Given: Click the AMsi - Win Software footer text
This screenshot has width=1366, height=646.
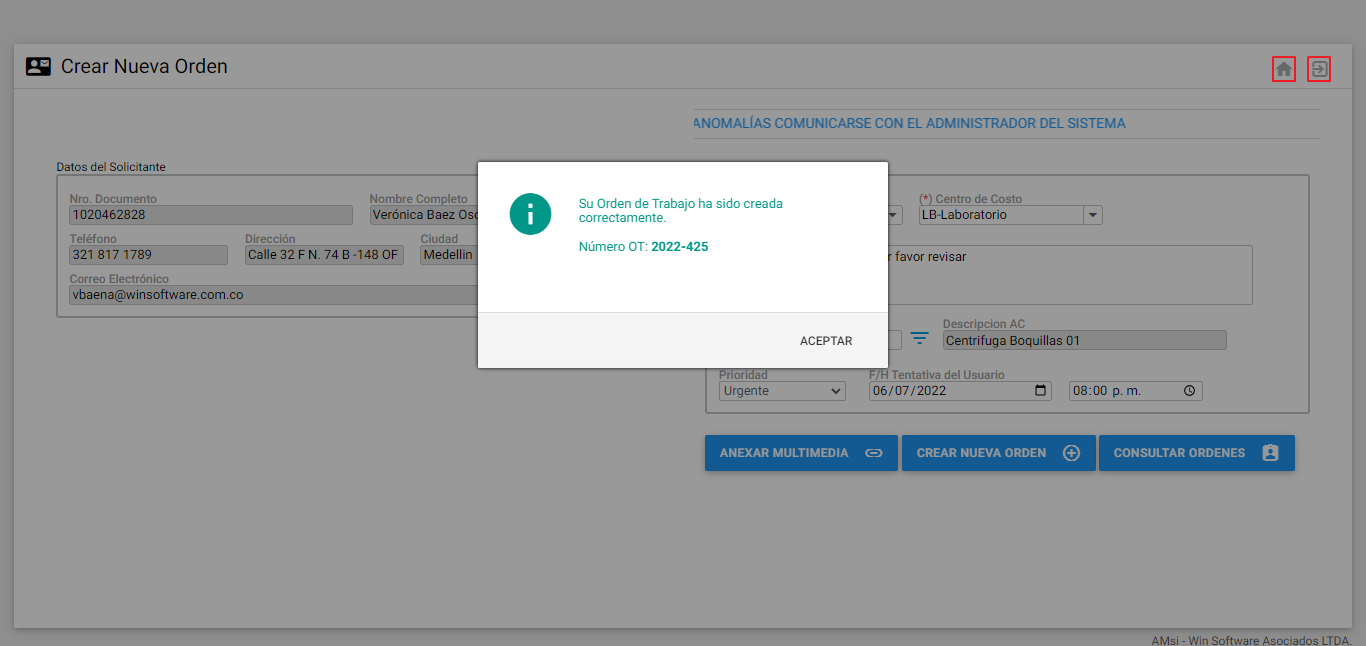Looking at the screenshot, I should click(x=1251, y=640).
